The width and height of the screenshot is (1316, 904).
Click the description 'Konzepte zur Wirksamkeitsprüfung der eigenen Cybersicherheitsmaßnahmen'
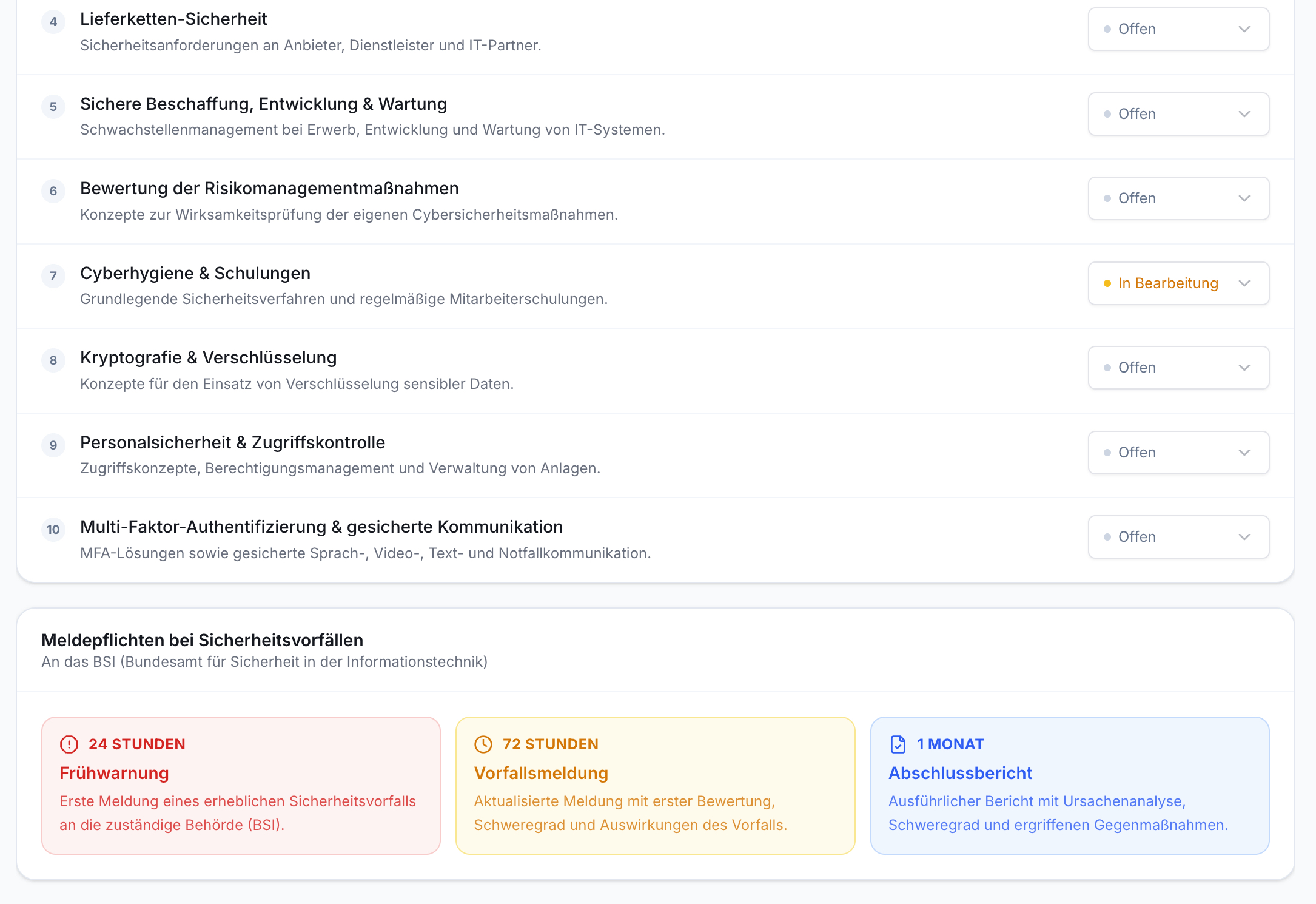(x=349, y=215)
